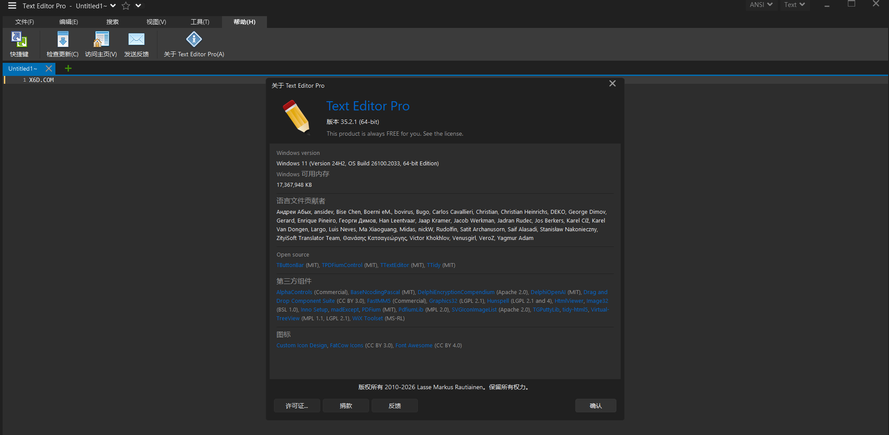Click the version 35.2.1 (64-bit) text

pyautogui.click(x=352, y=122)
